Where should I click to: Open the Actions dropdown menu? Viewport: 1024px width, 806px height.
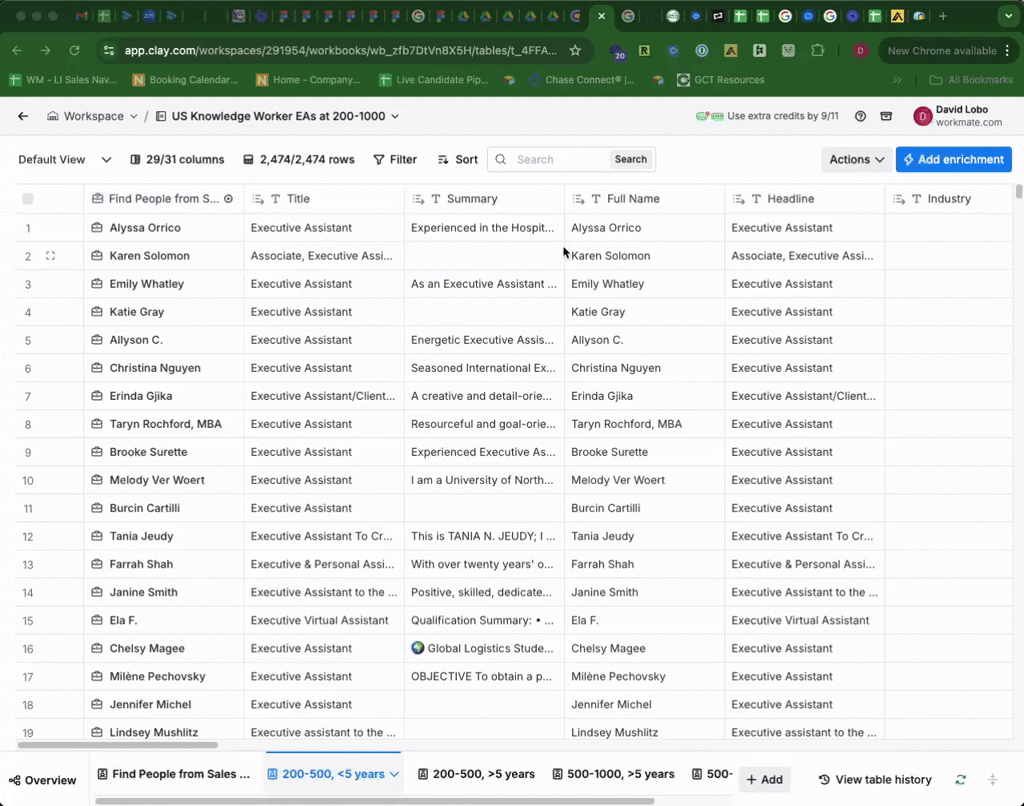[x=856, y=159]
